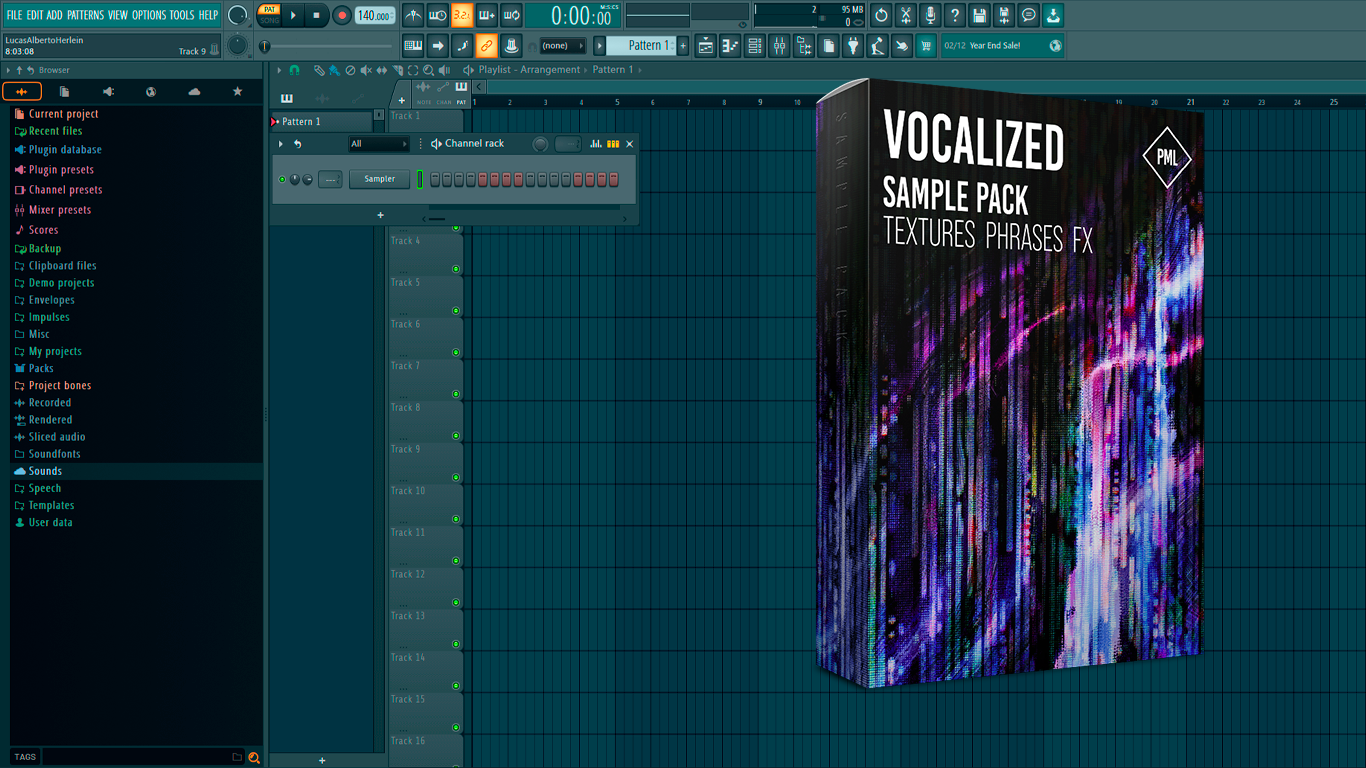The height and width of the screenshot is (768, 1366).
Task: Open the audio editor scissors icon
Action: tap(906, 15)
